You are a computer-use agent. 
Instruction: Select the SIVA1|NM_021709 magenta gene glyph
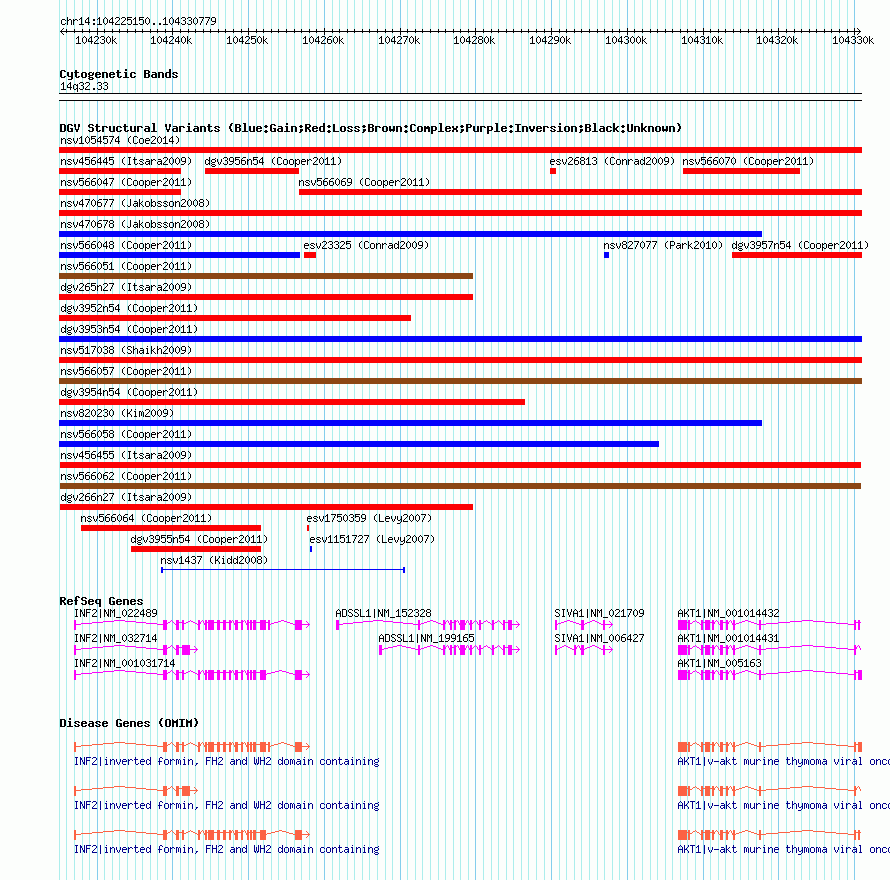coord(583,625)
